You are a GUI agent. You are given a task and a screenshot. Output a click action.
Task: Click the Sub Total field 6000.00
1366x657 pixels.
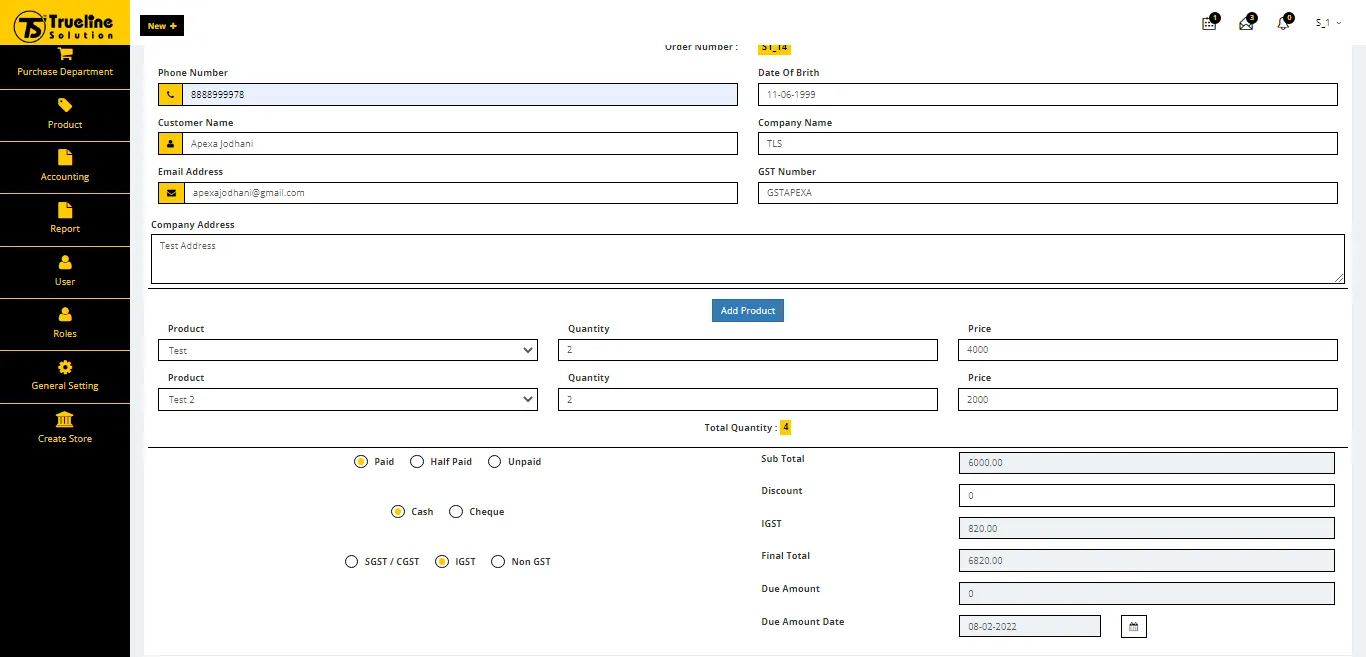coord(1147,463)
